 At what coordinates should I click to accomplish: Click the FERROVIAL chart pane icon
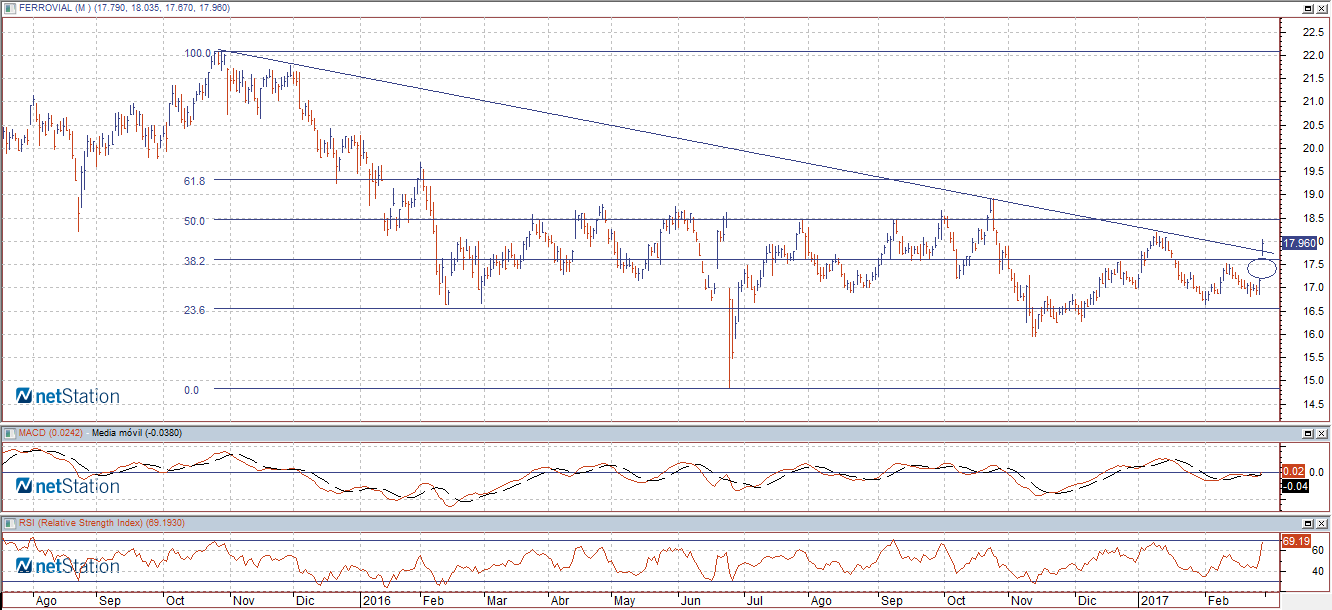point(9,8)
